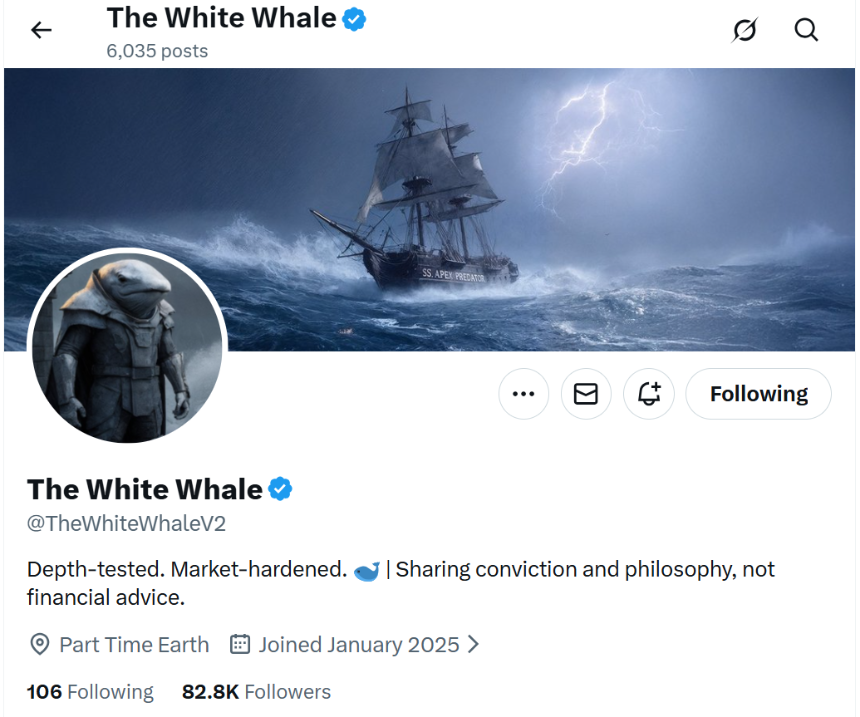This screenshot has width=860, height=717.
Task: Open the more options menu
Action: coord(523,393)
